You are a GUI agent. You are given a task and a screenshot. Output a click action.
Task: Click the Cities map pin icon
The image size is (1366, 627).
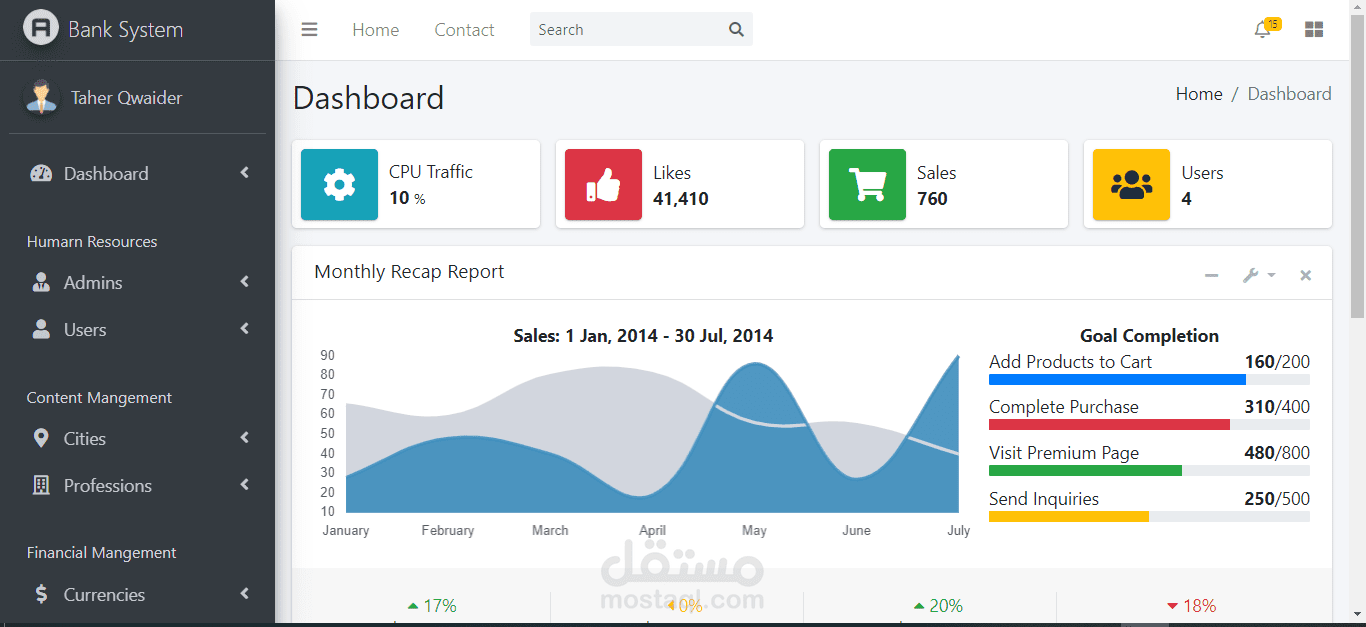click(41, 438)
